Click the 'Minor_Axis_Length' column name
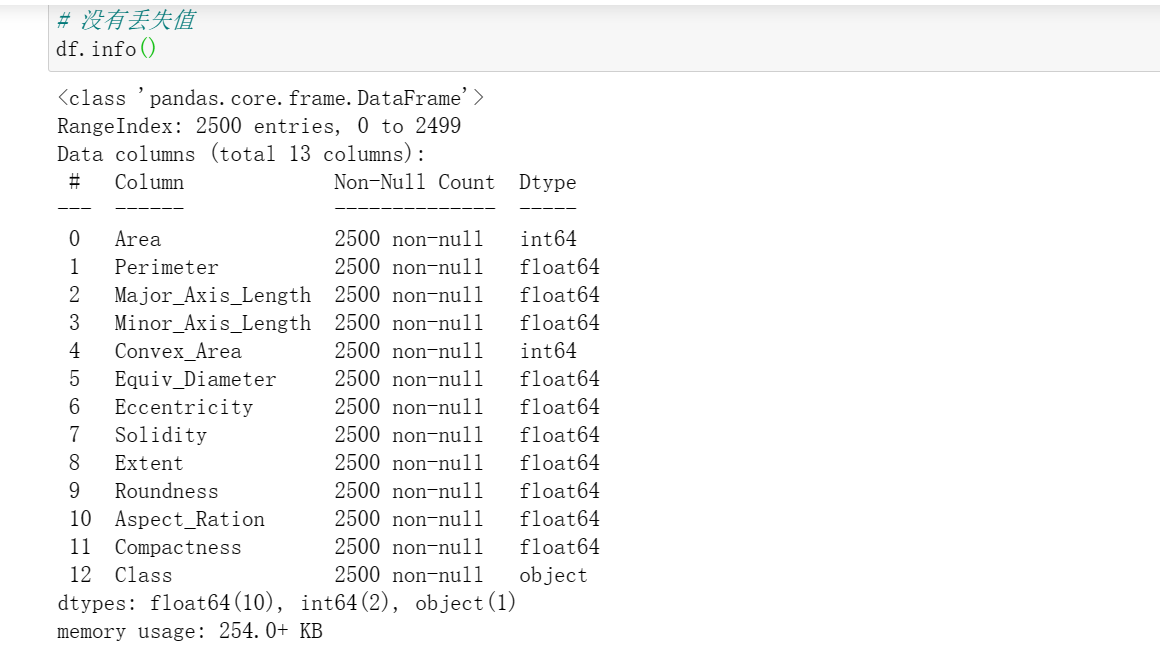This screenshot has width=1160, height=656. coord(212,323)
